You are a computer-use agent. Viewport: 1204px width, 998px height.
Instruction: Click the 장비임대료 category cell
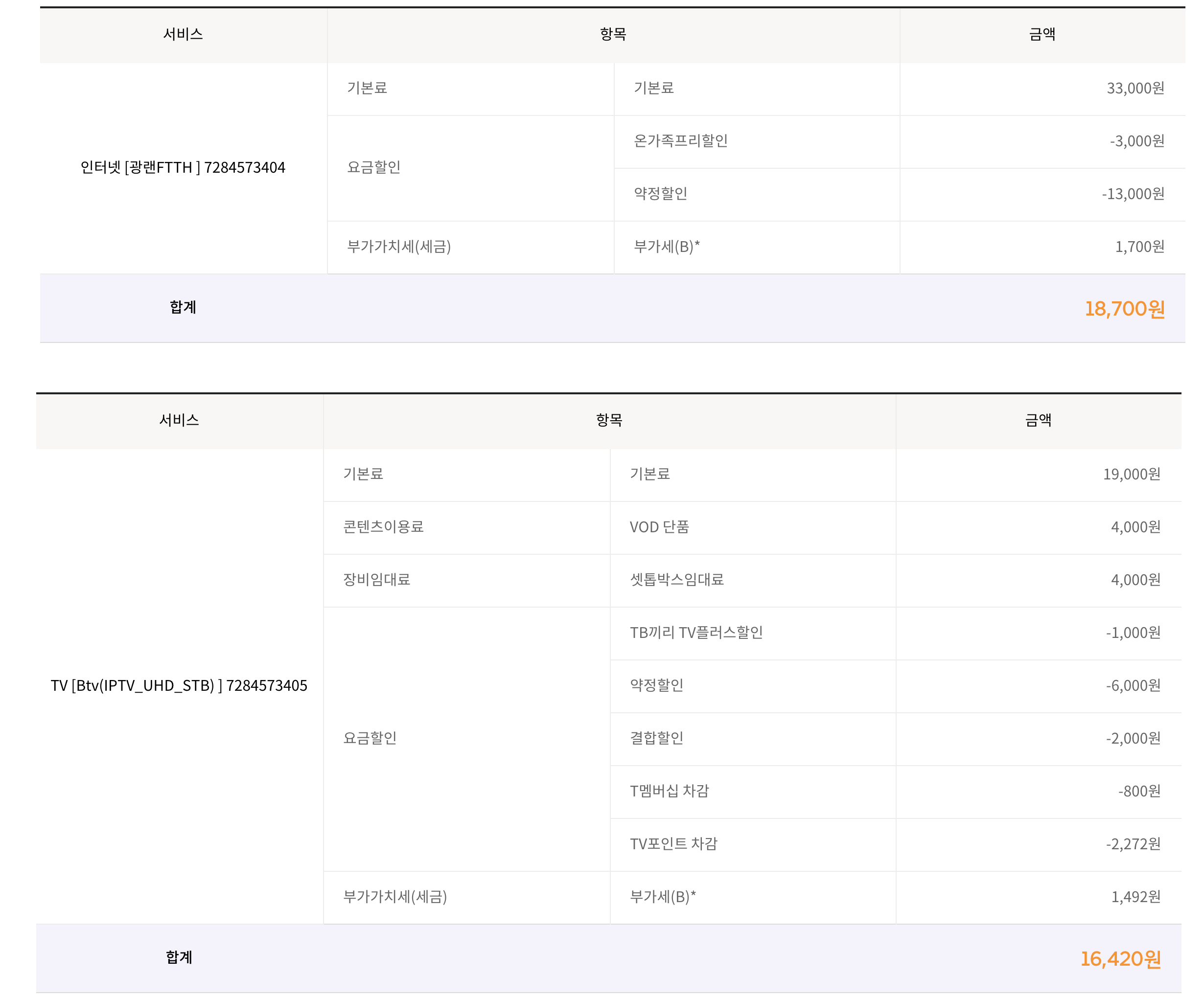pos(377,580)
